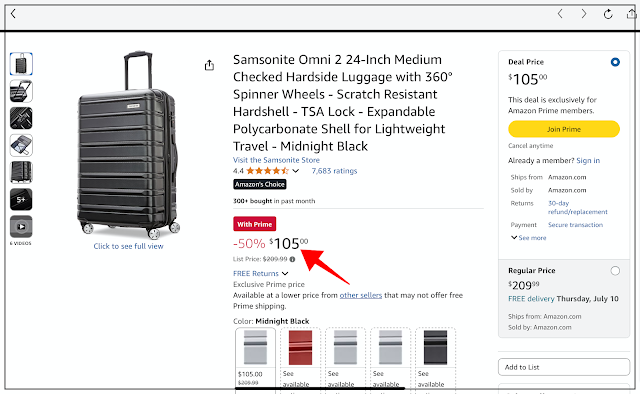Select the Deal Price radio button
This screenshot has width=640, height=394.
pos(615,62)
